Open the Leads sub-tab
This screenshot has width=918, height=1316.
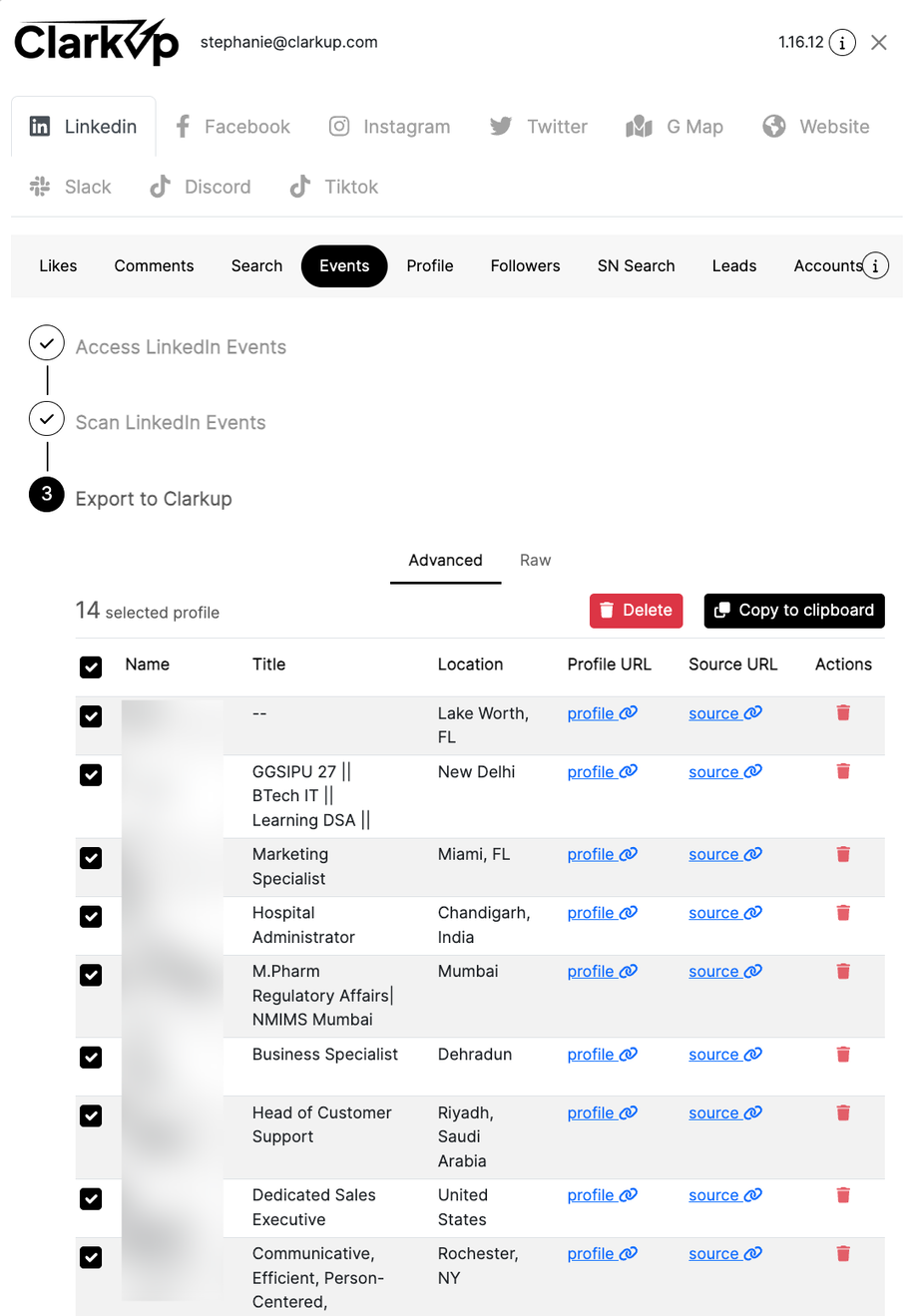(734, 265)
